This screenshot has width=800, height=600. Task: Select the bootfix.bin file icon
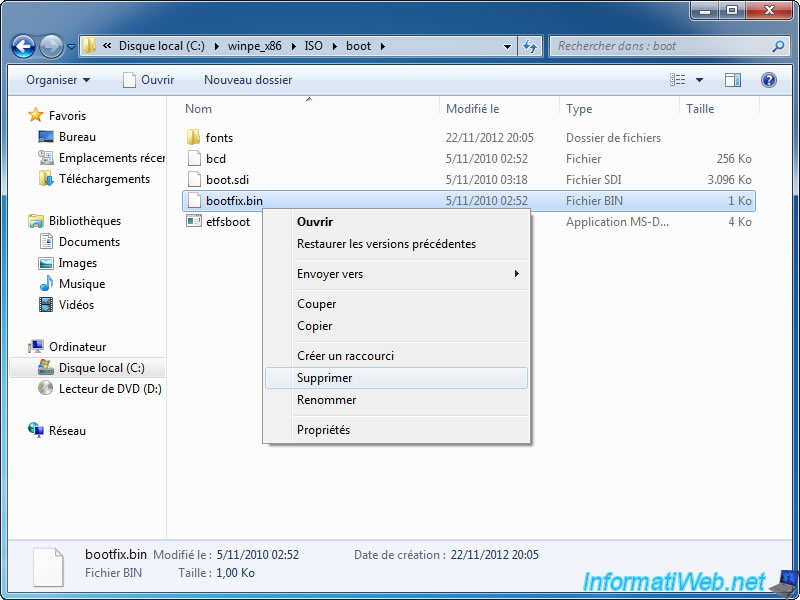(x=194, y=201)
